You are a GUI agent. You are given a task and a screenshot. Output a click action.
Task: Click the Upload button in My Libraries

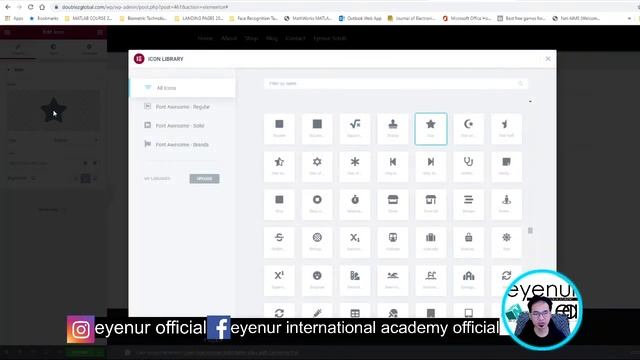[204, 178]
